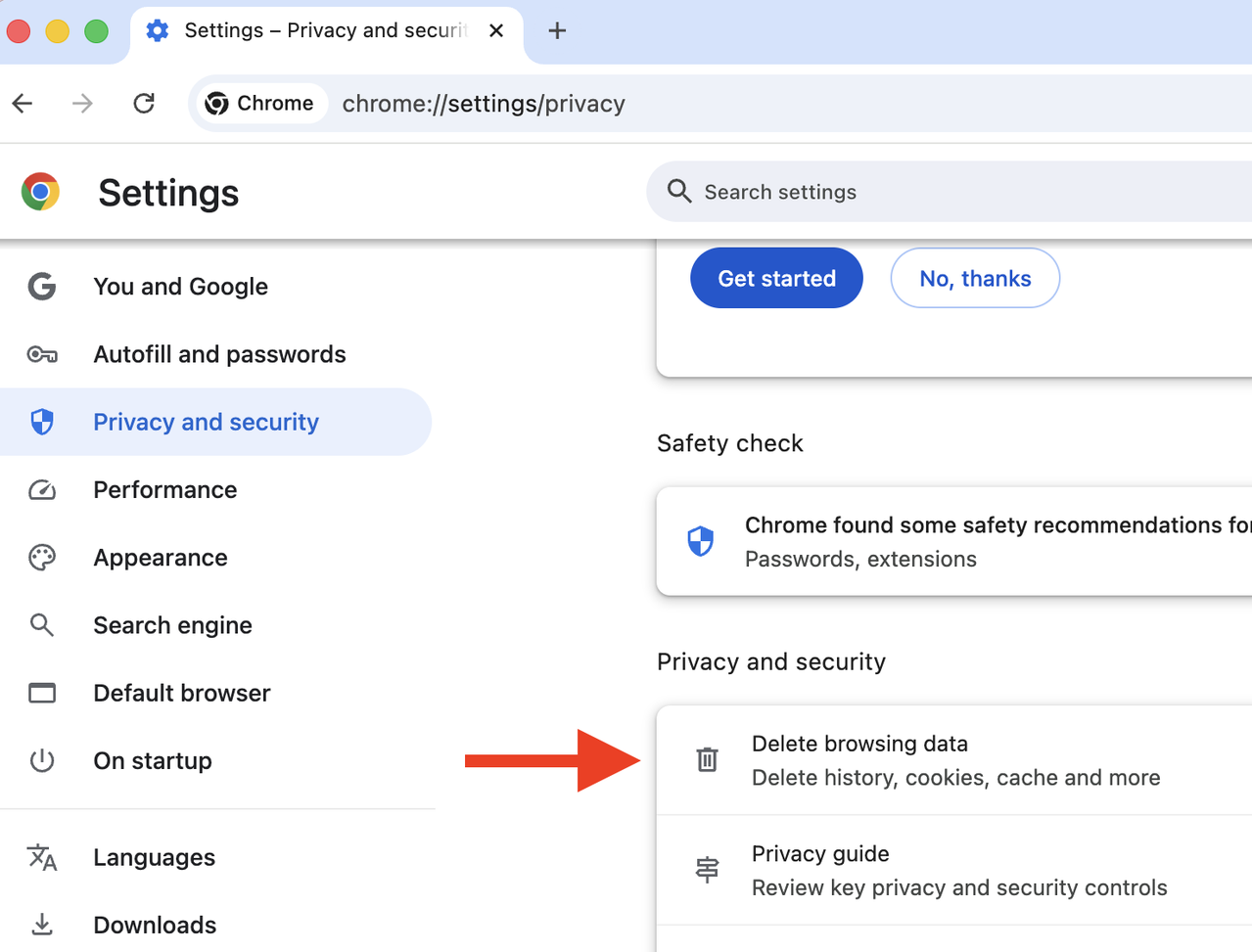
Task: Open Autofill and passwords section
Action: coord(215,354)
